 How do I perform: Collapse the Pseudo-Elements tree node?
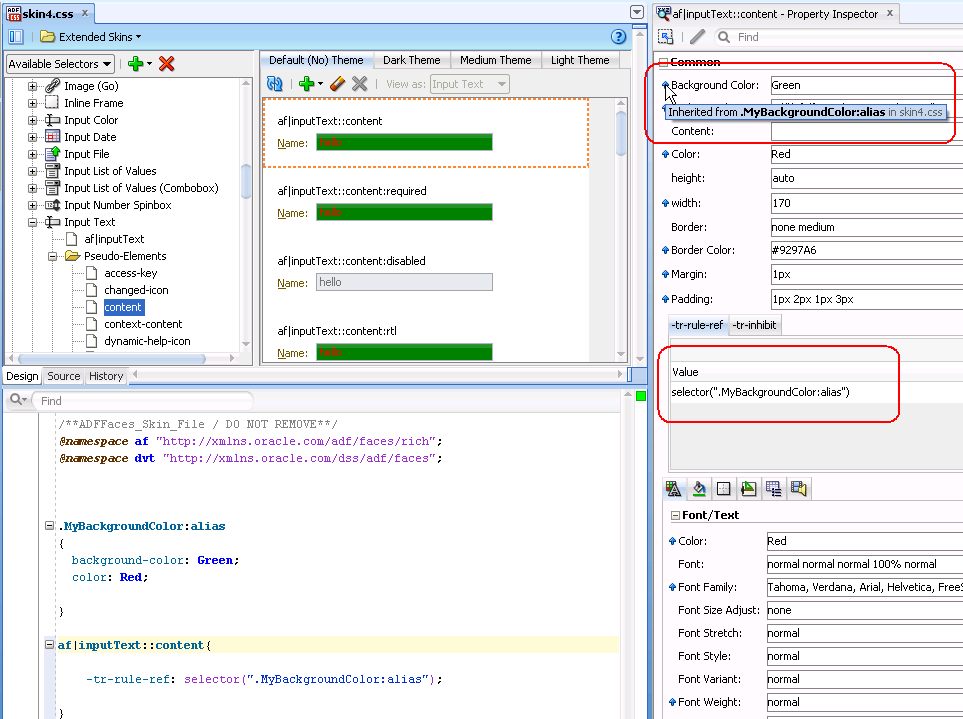(53, 256)
